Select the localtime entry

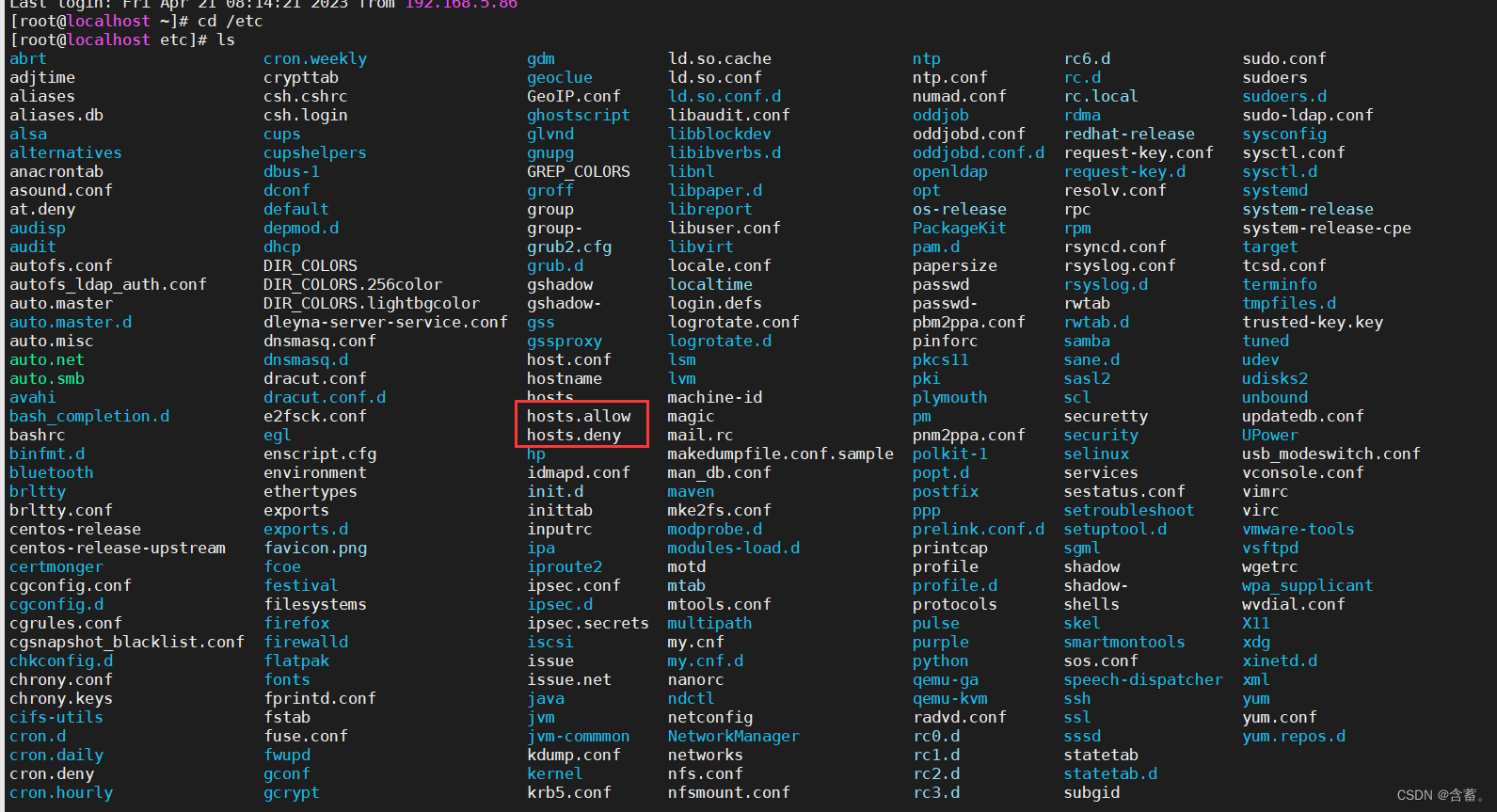coord(710,284)
